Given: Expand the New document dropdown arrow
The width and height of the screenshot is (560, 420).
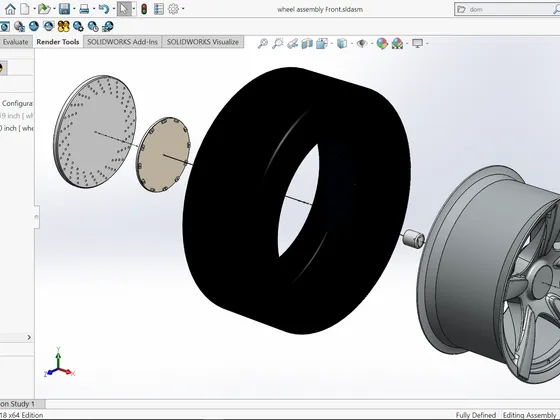Looking at the screenshot, I should pos(34,9).
